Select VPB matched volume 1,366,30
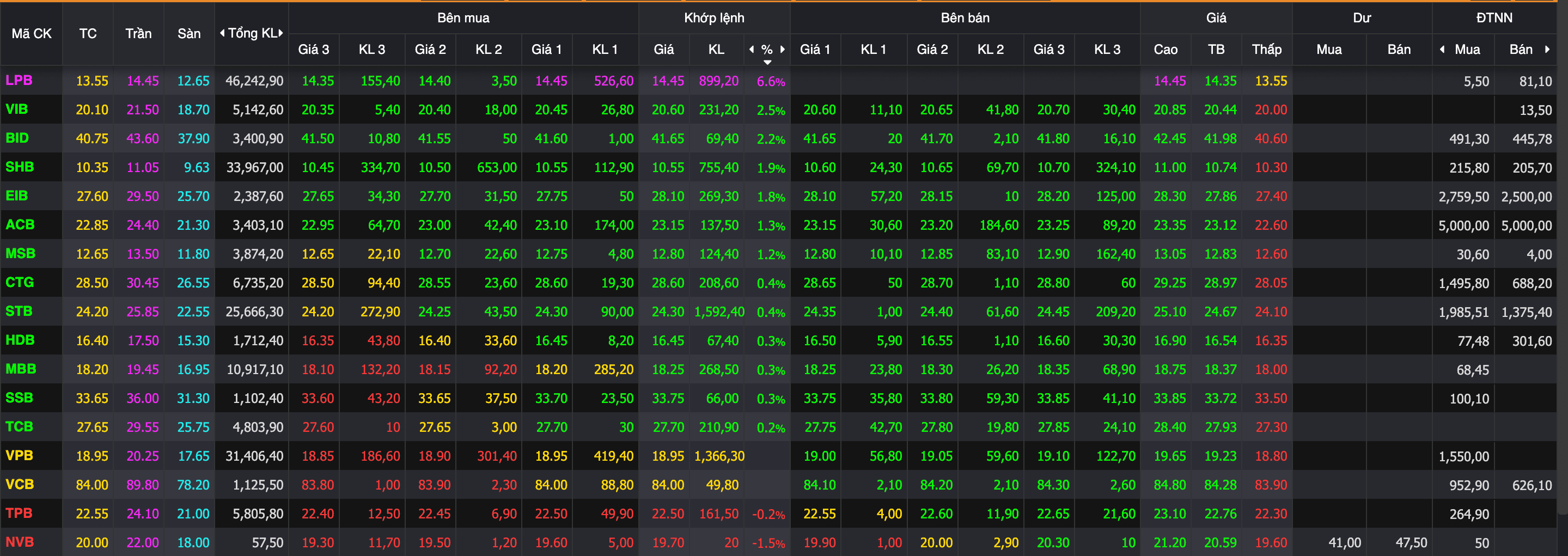 [x=719, y=456]
